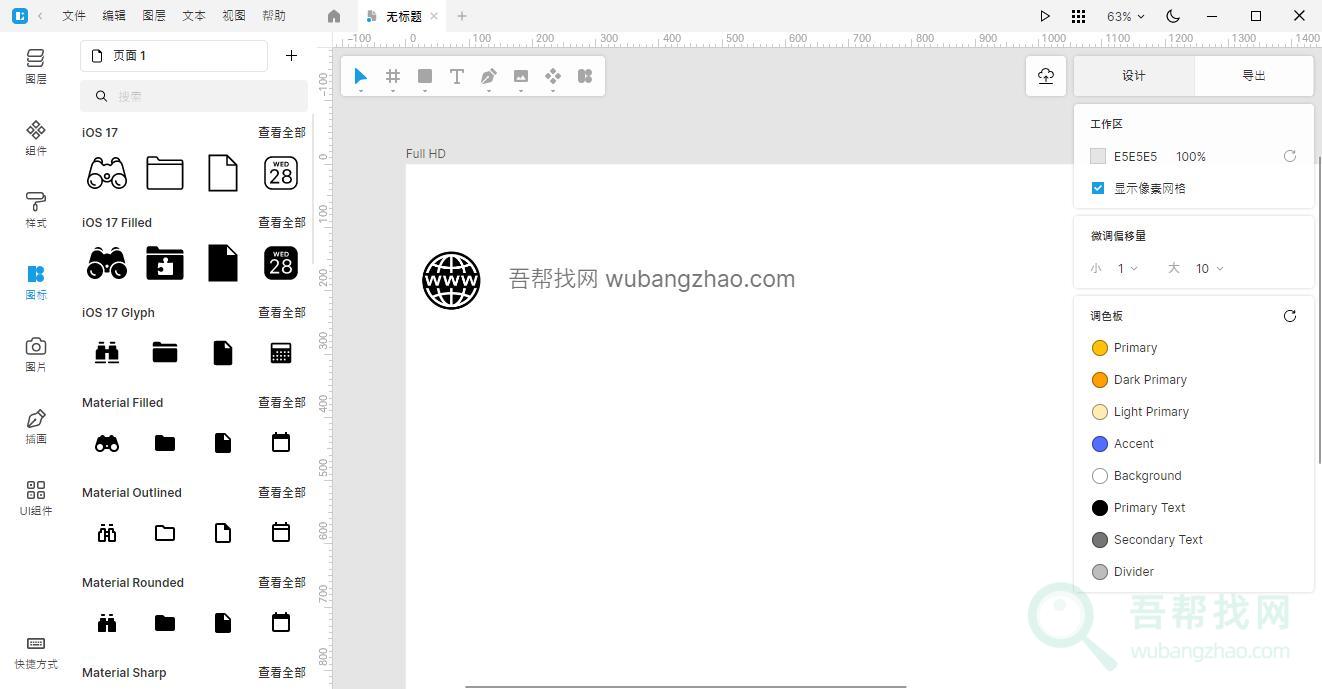Image resolution: width=1322 pixels, height=689 pixels.
Task: Open the 组件 (Components) sidebar panel
Action: (x=36, y=140)
